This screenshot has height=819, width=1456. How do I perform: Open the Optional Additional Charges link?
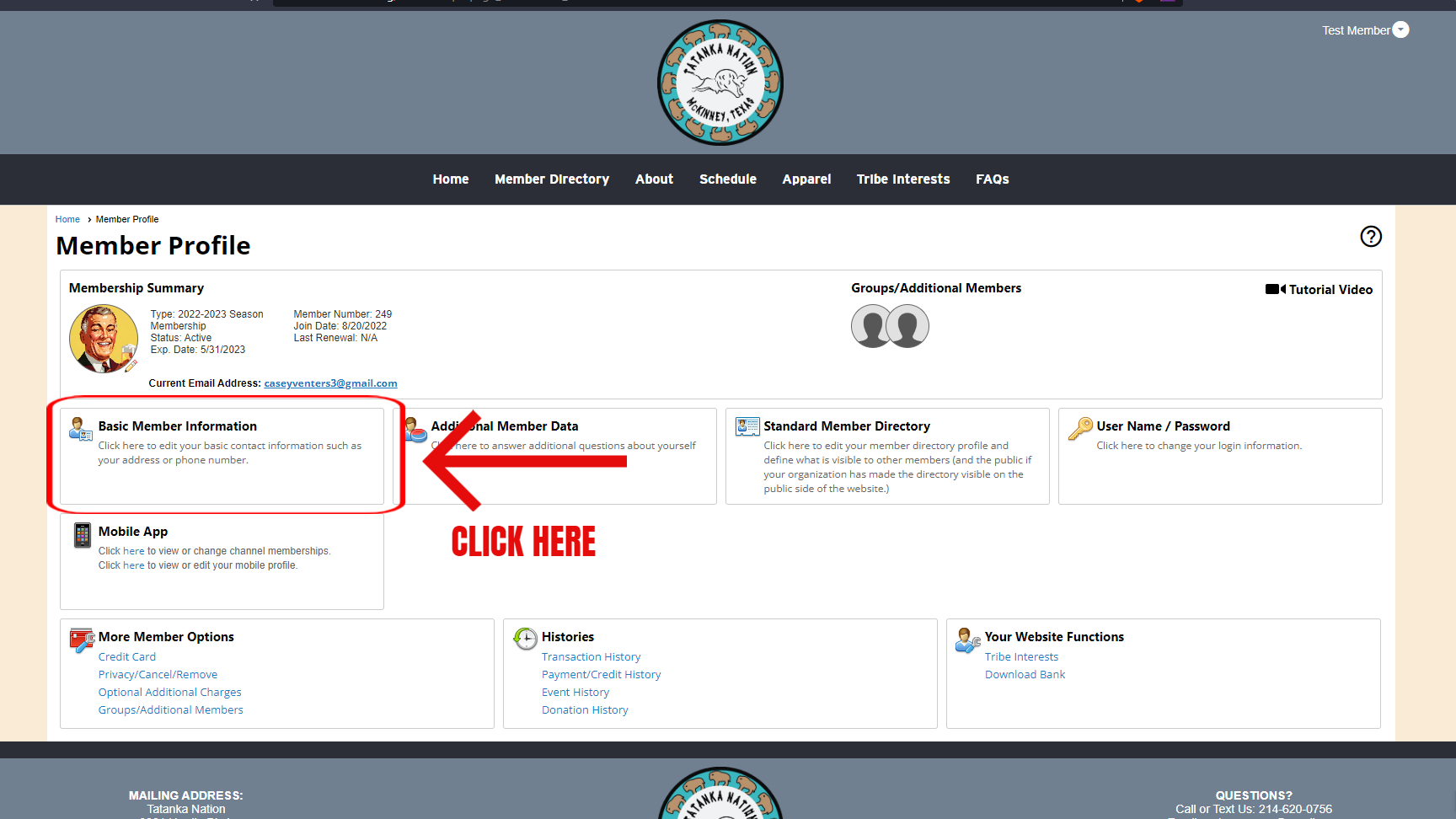click(x=170, y=693)
